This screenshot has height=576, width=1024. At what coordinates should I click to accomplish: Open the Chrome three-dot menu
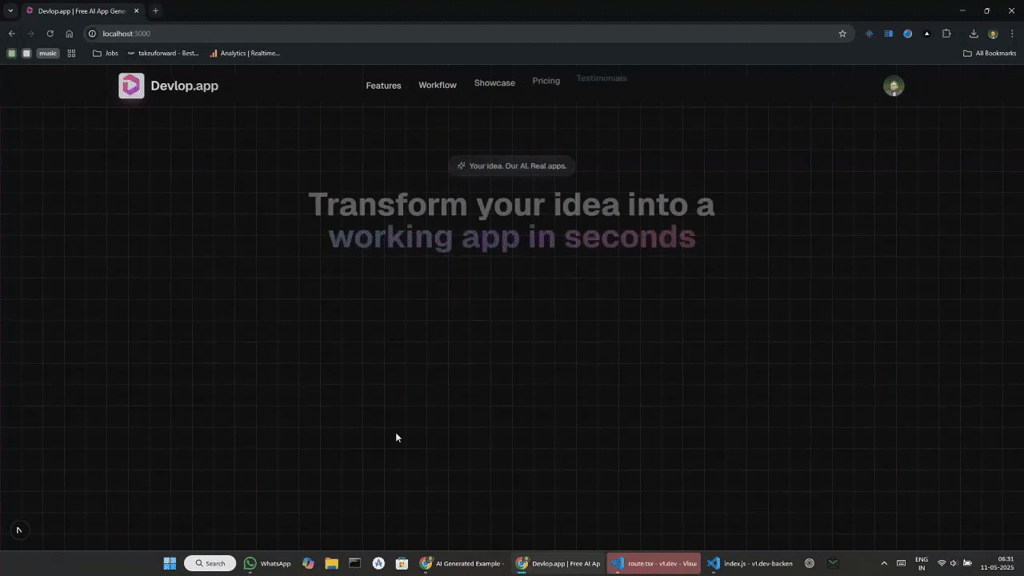tap(1012, 34)
